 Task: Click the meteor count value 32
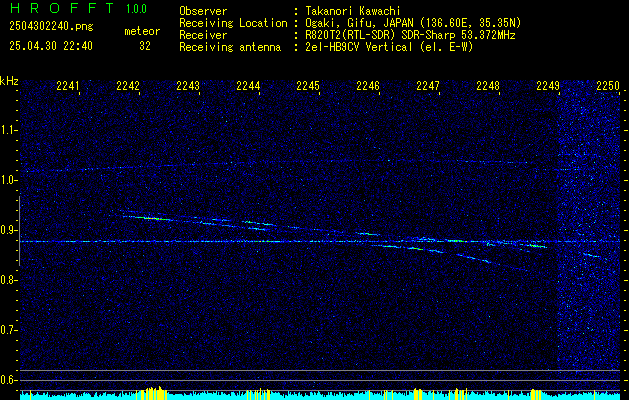click(x=145, y=46)
